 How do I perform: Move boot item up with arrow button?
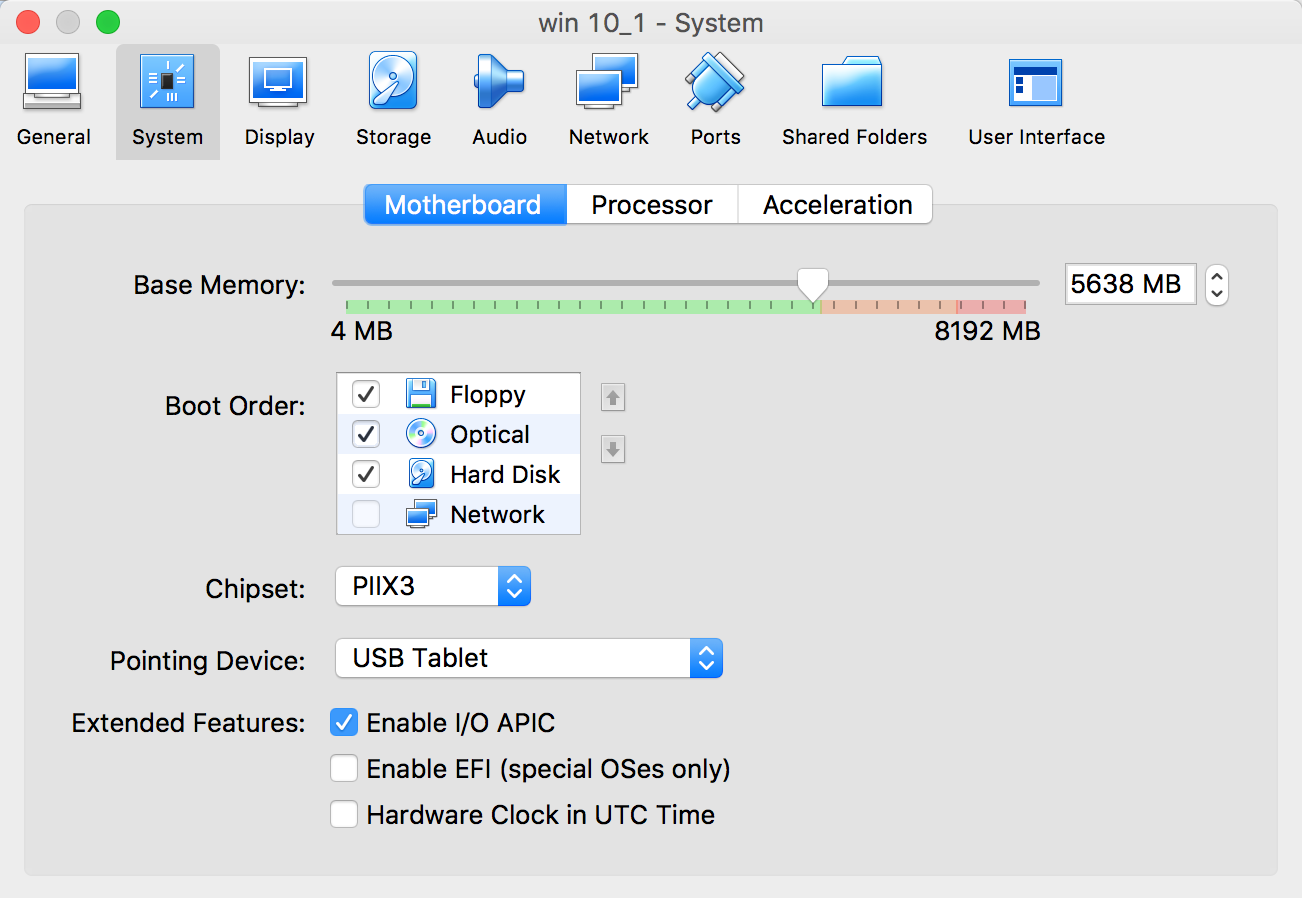[x=613, y=398]
